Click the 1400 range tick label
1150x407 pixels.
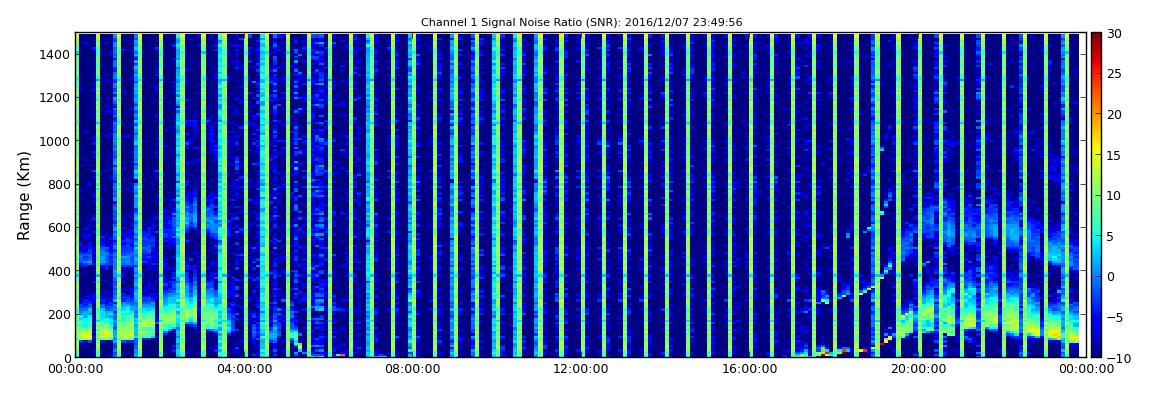54,54
